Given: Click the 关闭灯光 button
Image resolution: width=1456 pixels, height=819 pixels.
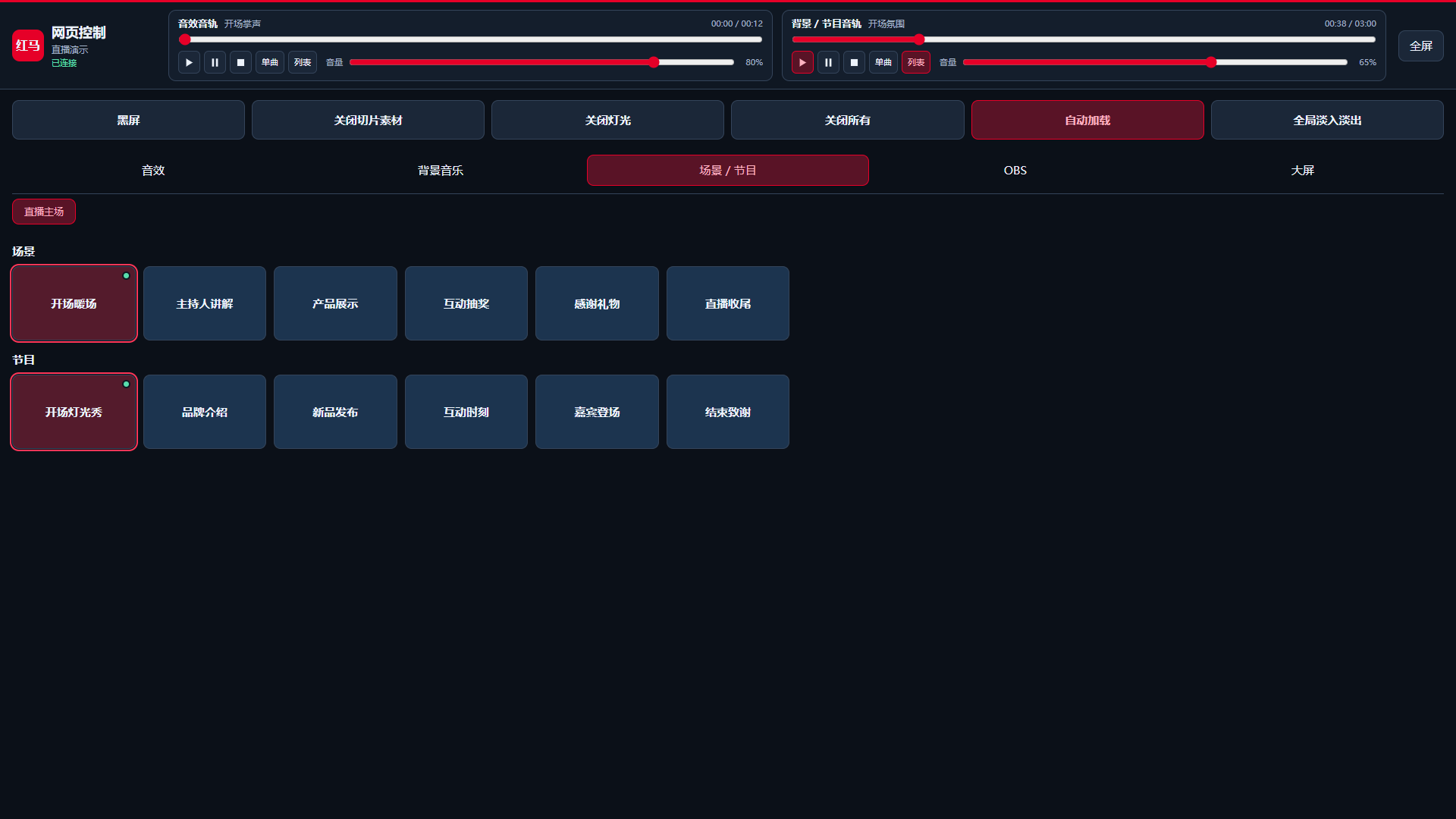Looking at the screenshot, I should pyautogui.click(x=607, y=120).
